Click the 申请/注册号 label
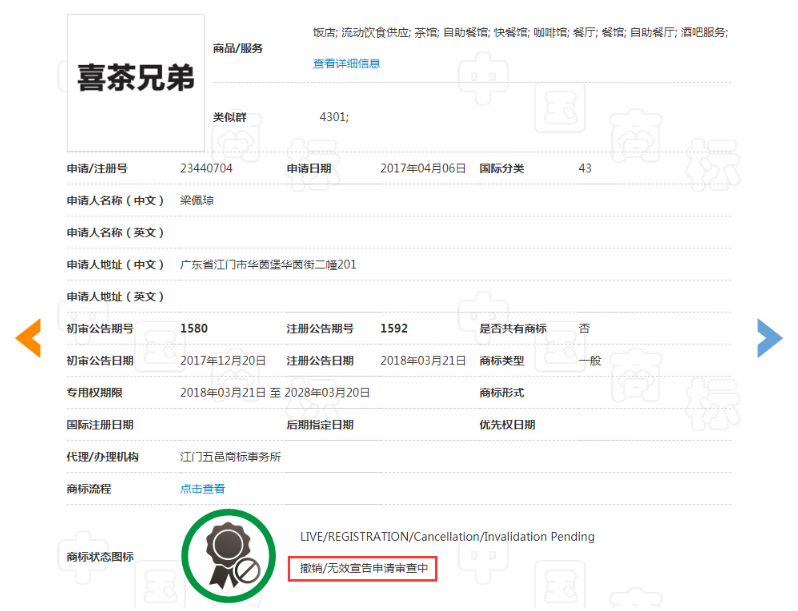The image size is (798, 611). click(97, 168)
